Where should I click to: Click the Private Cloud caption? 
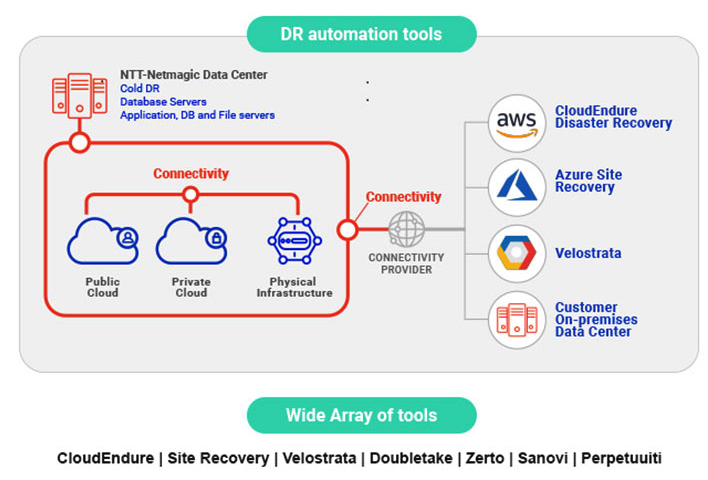tap(191, 287)
